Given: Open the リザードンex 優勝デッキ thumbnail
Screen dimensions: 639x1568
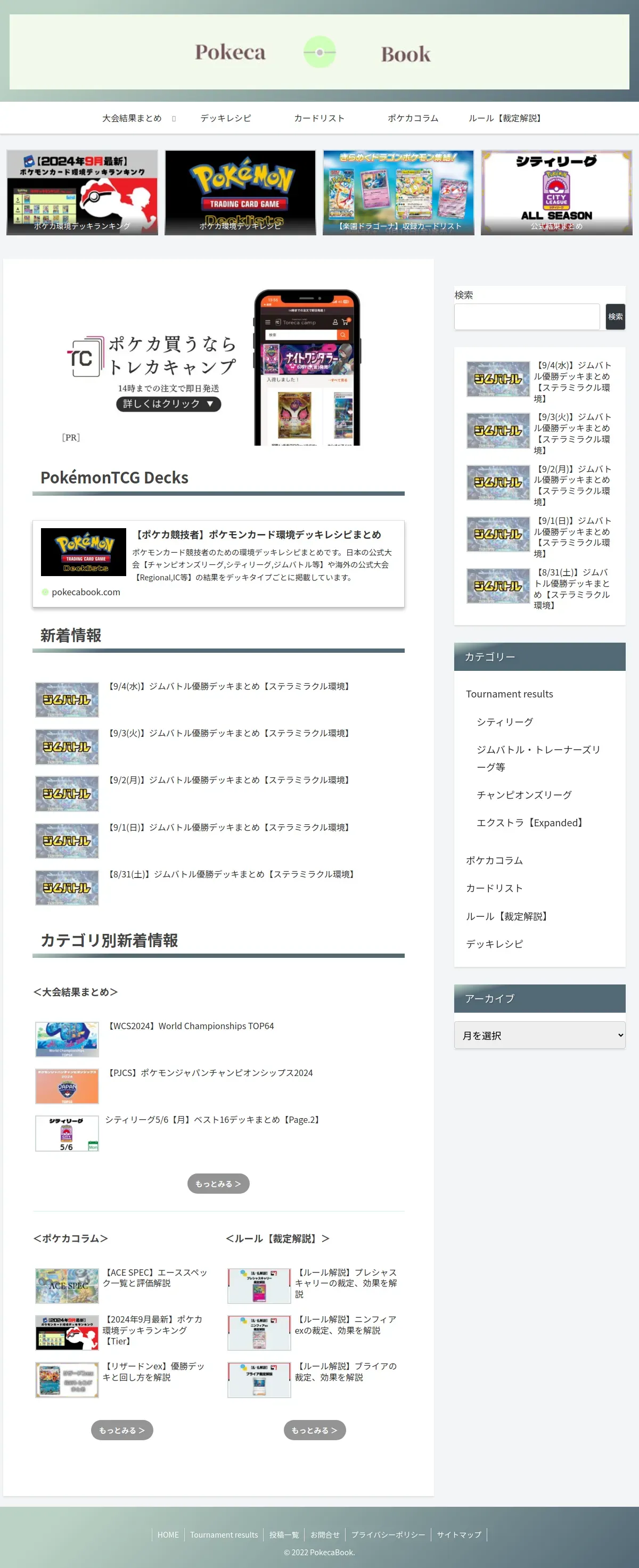Looking at the screenshot, I should coord(67,1380).
